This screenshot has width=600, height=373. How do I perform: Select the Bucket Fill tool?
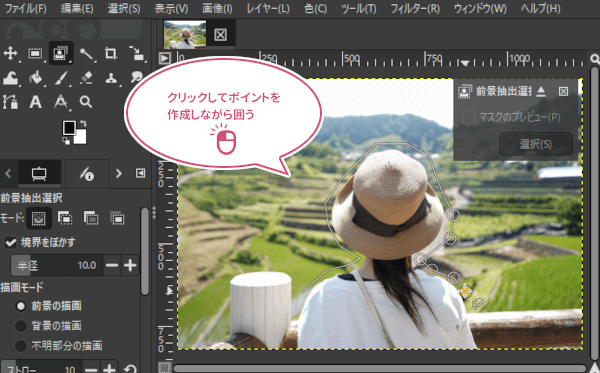[36, 78]
